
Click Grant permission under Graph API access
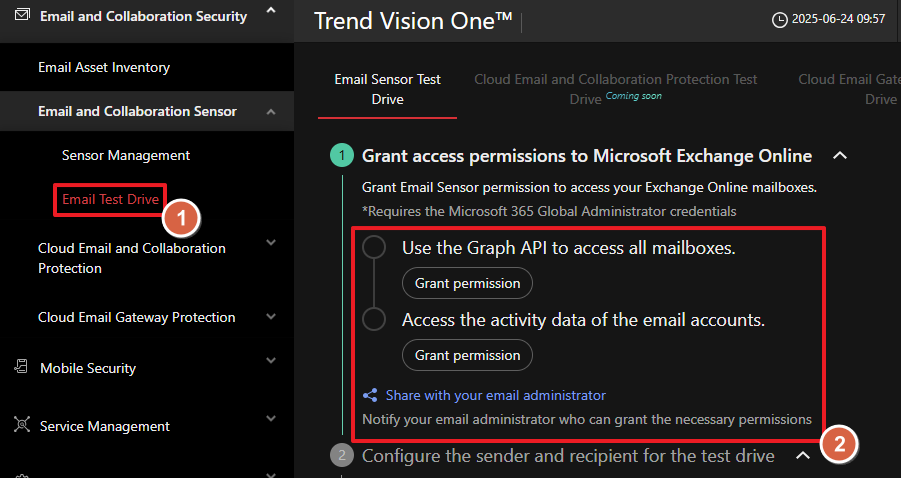click(467, 283)
